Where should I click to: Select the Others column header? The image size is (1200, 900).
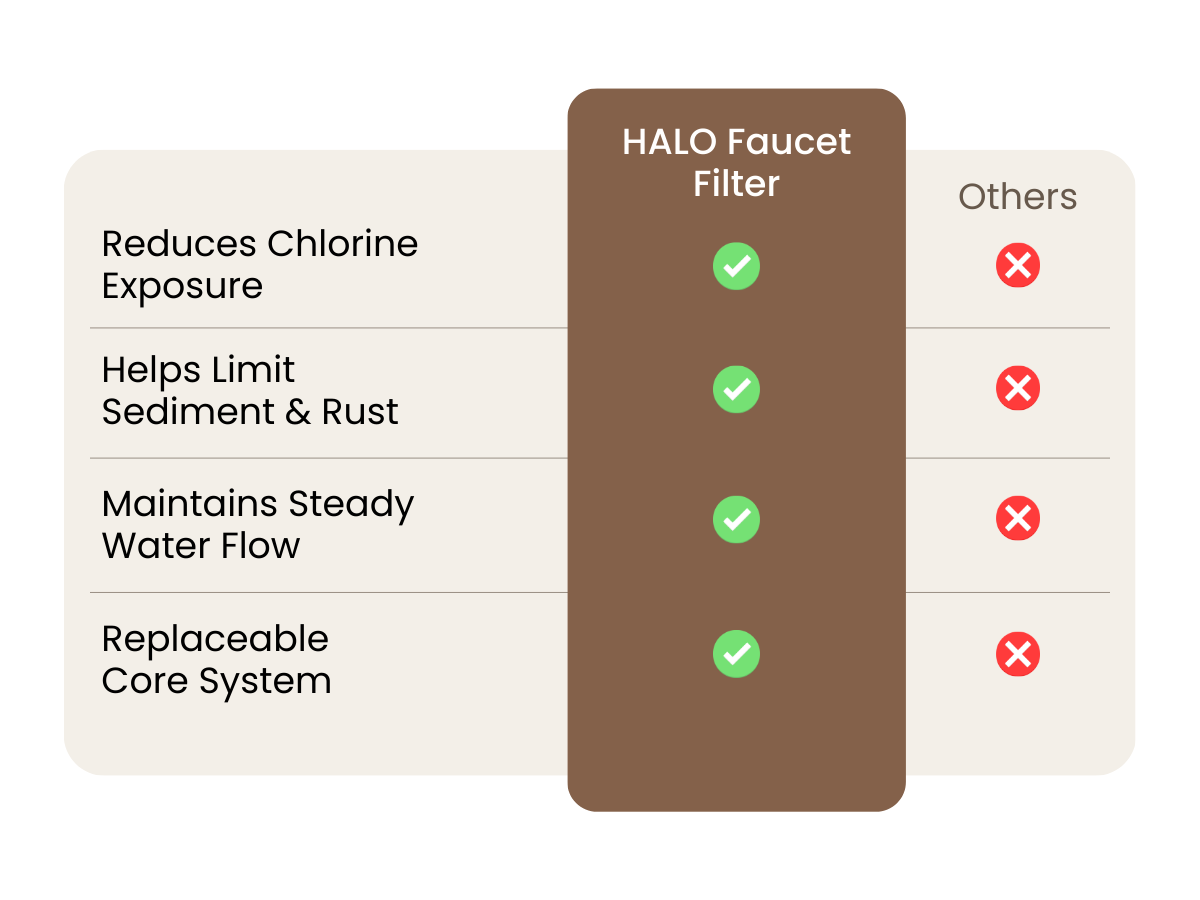click(1018, 197)
